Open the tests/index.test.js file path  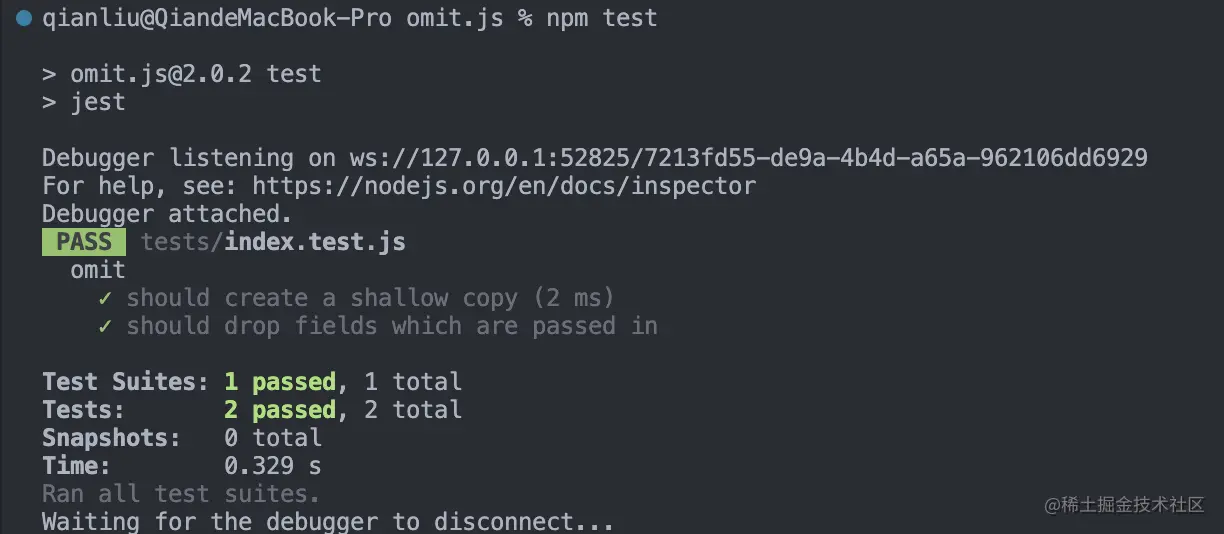tap(273, 241)
